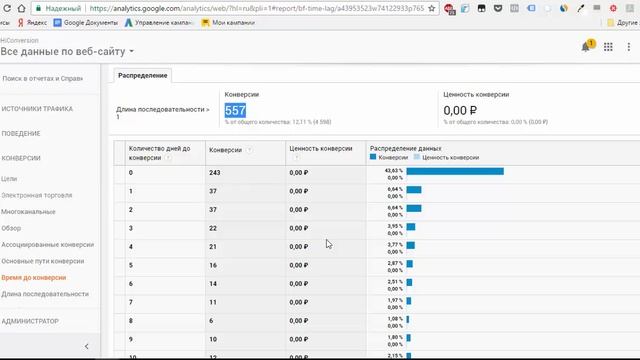The width and height of the screenshot is (640, 360).
Task: Click the browser address bar URL
Action: (256, 8)
